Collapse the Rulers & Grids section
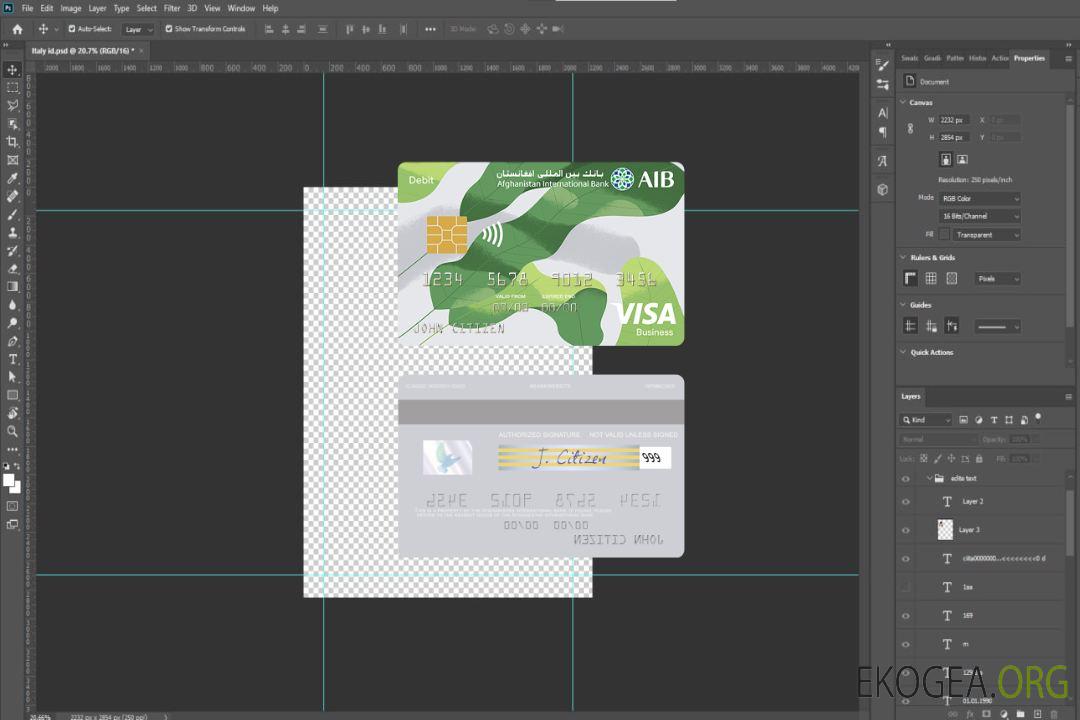The width and height of the screenshot is (1080, 720). pyautogui.click(x=904, y=258)
